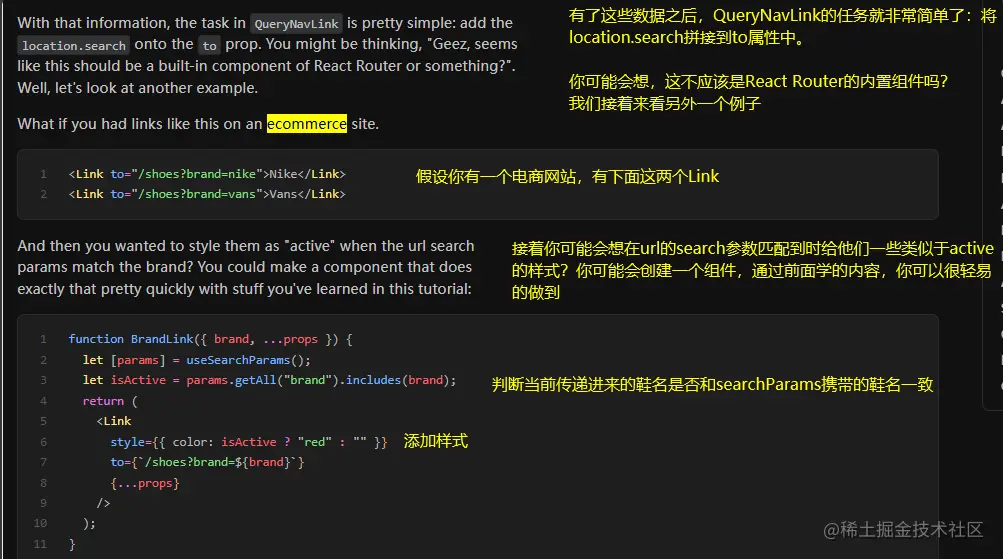Click the sentence 'What if you had links like this'
Viewport: 1003px width, 559px height.
click(x=198, y=123)
